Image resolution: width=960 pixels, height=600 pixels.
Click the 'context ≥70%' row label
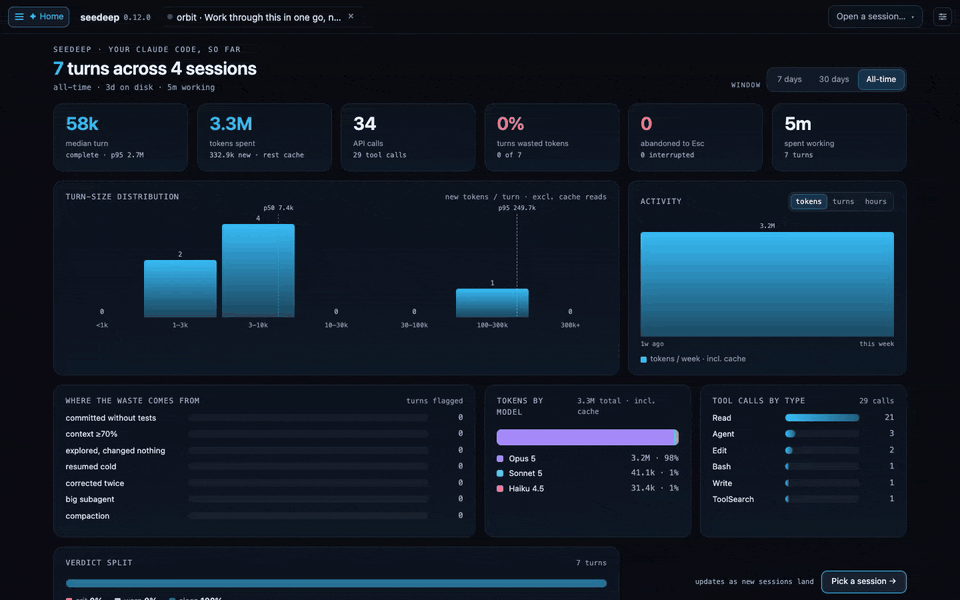91,433
